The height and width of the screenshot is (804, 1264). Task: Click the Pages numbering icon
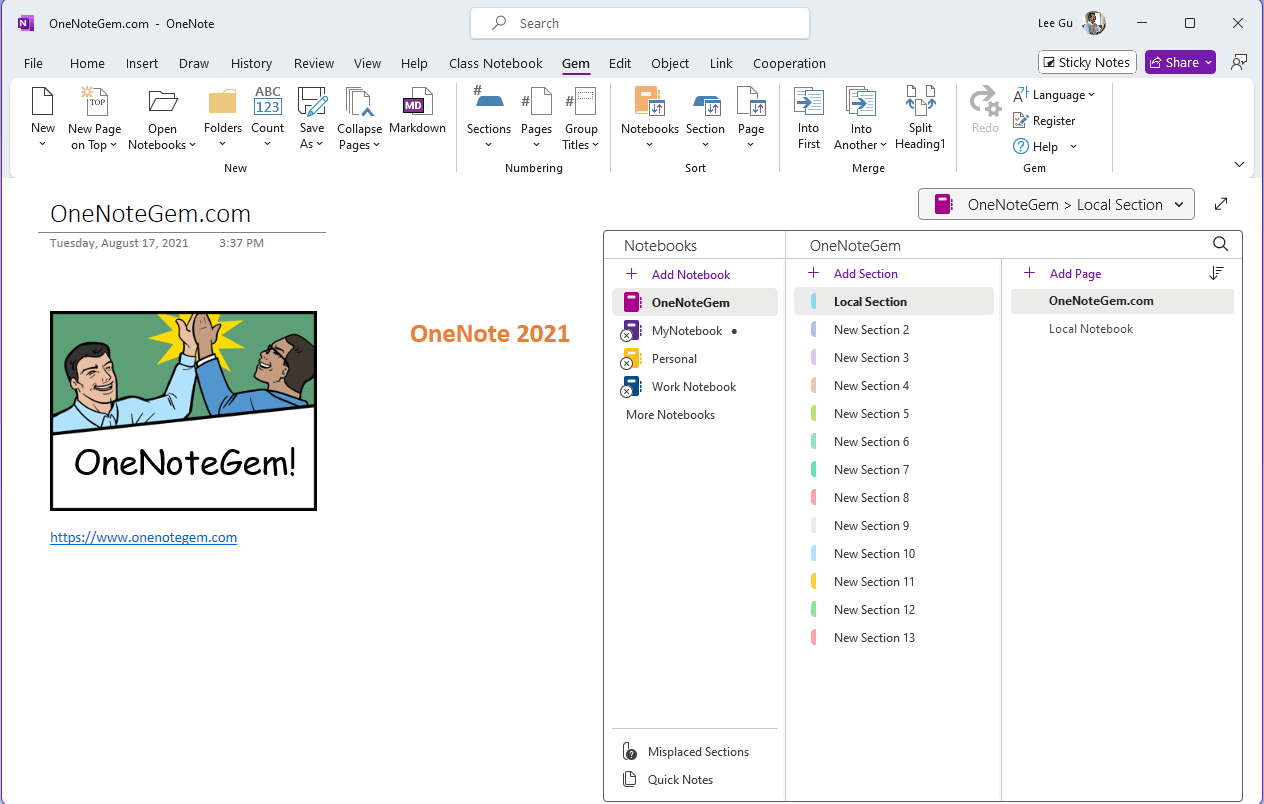point(536,102)
